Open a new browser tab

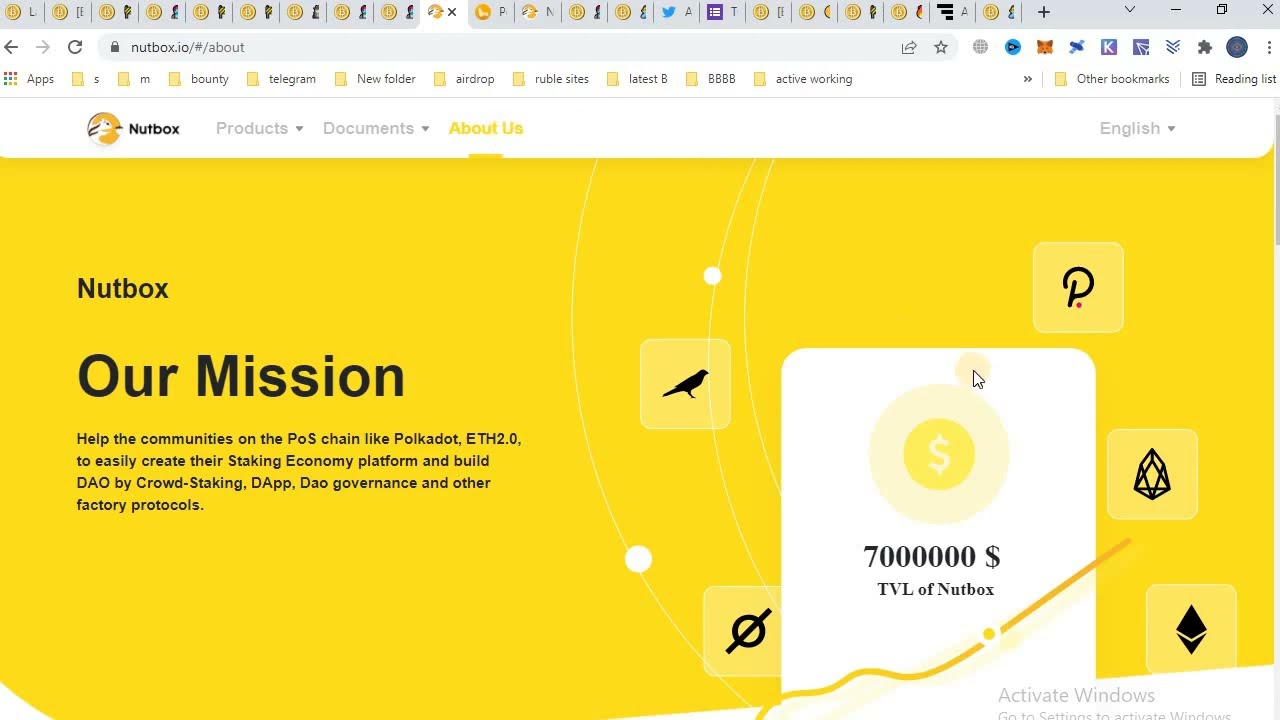pyautogui.click(x=1044, y=12)
